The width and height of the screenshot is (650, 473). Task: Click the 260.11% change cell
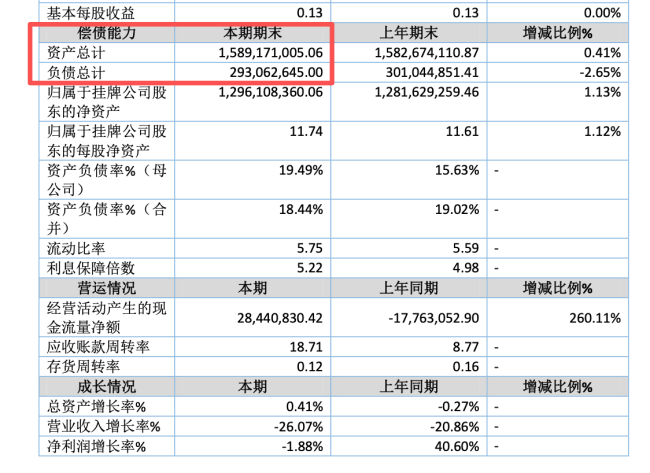pos(595,318)
